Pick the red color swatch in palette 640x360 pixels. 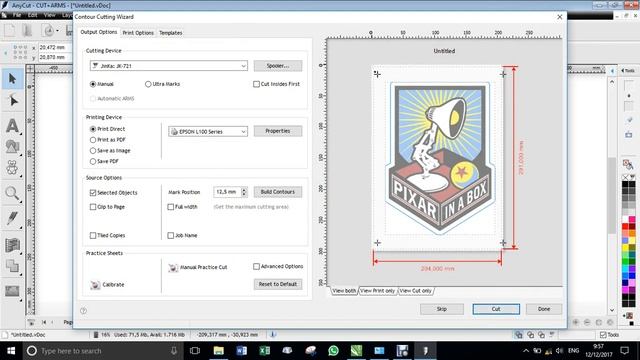[x=625, y=227]
